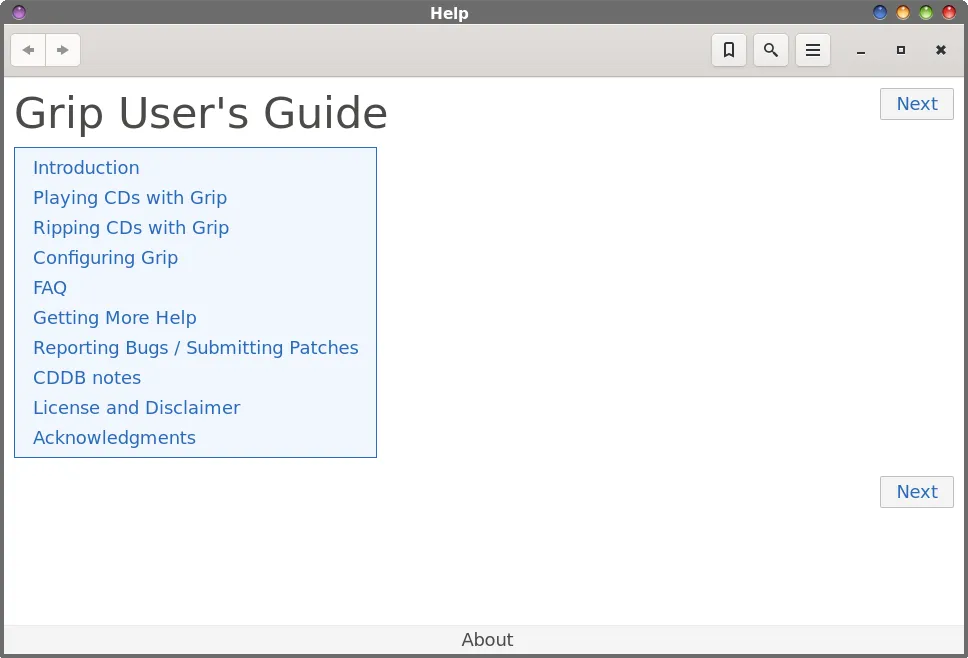Go to Configuring Grip section

pos(106,258)
